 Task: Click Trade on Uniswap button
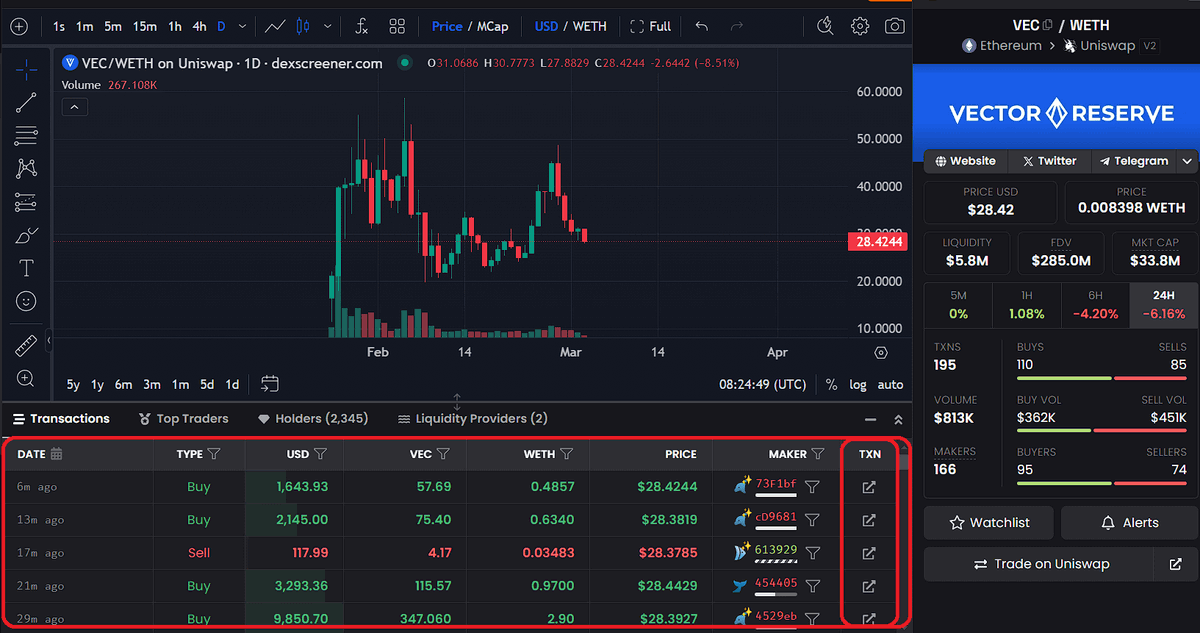(1039, 564)
